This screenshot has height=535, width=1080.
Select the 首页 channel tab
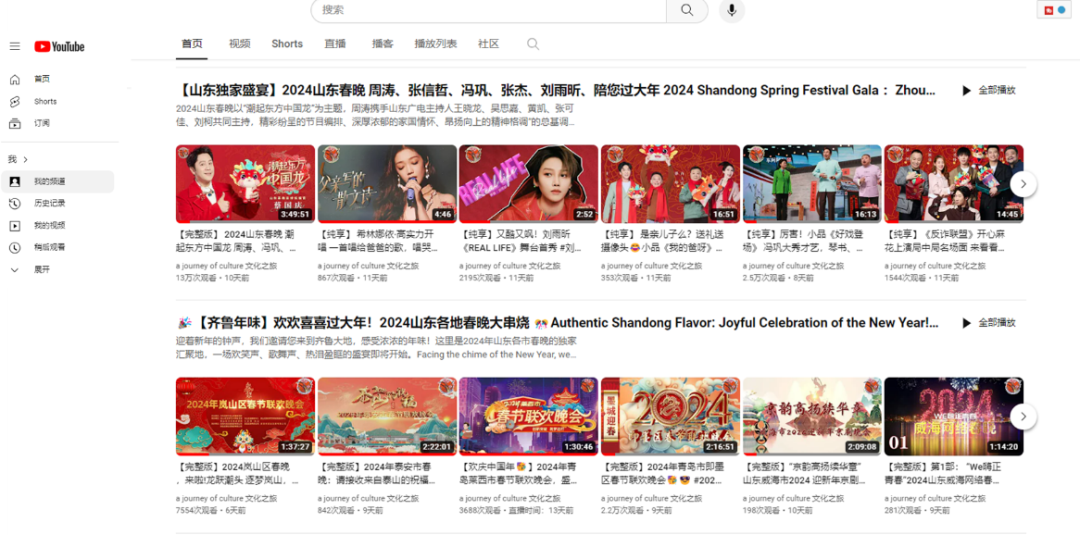(192, 43)
